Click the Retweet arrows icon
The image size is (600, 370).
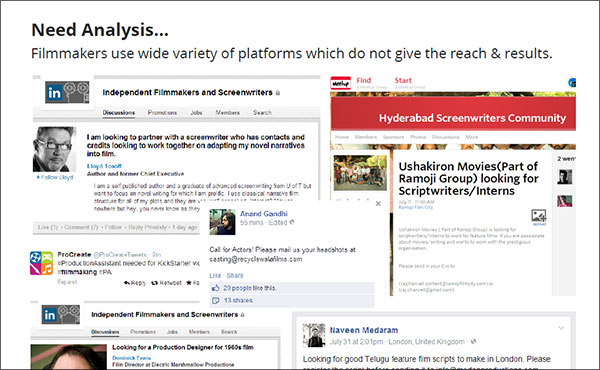point(155,283)
